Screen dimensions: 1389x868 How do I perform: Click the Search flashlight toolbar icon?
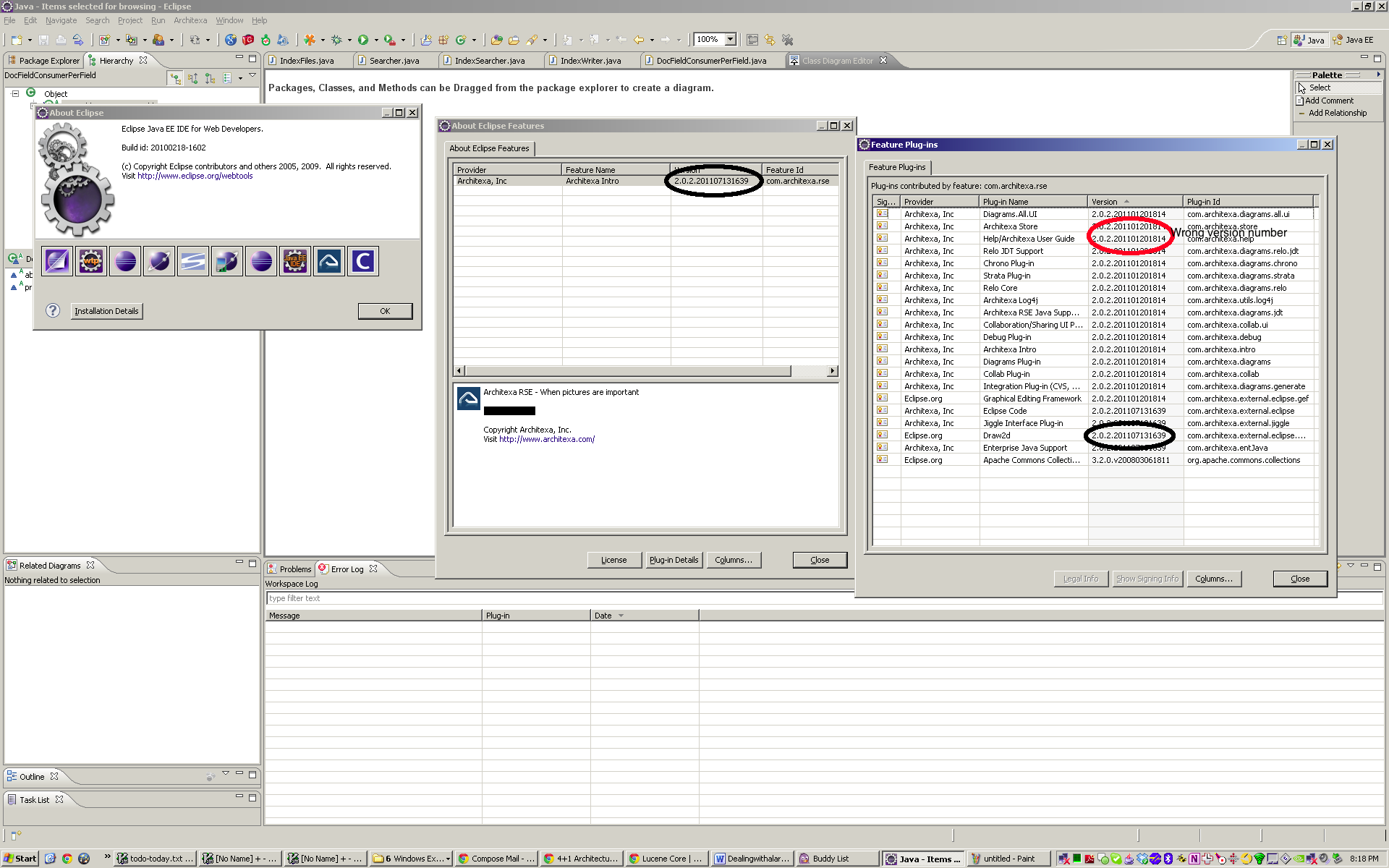tap(532, 40)
